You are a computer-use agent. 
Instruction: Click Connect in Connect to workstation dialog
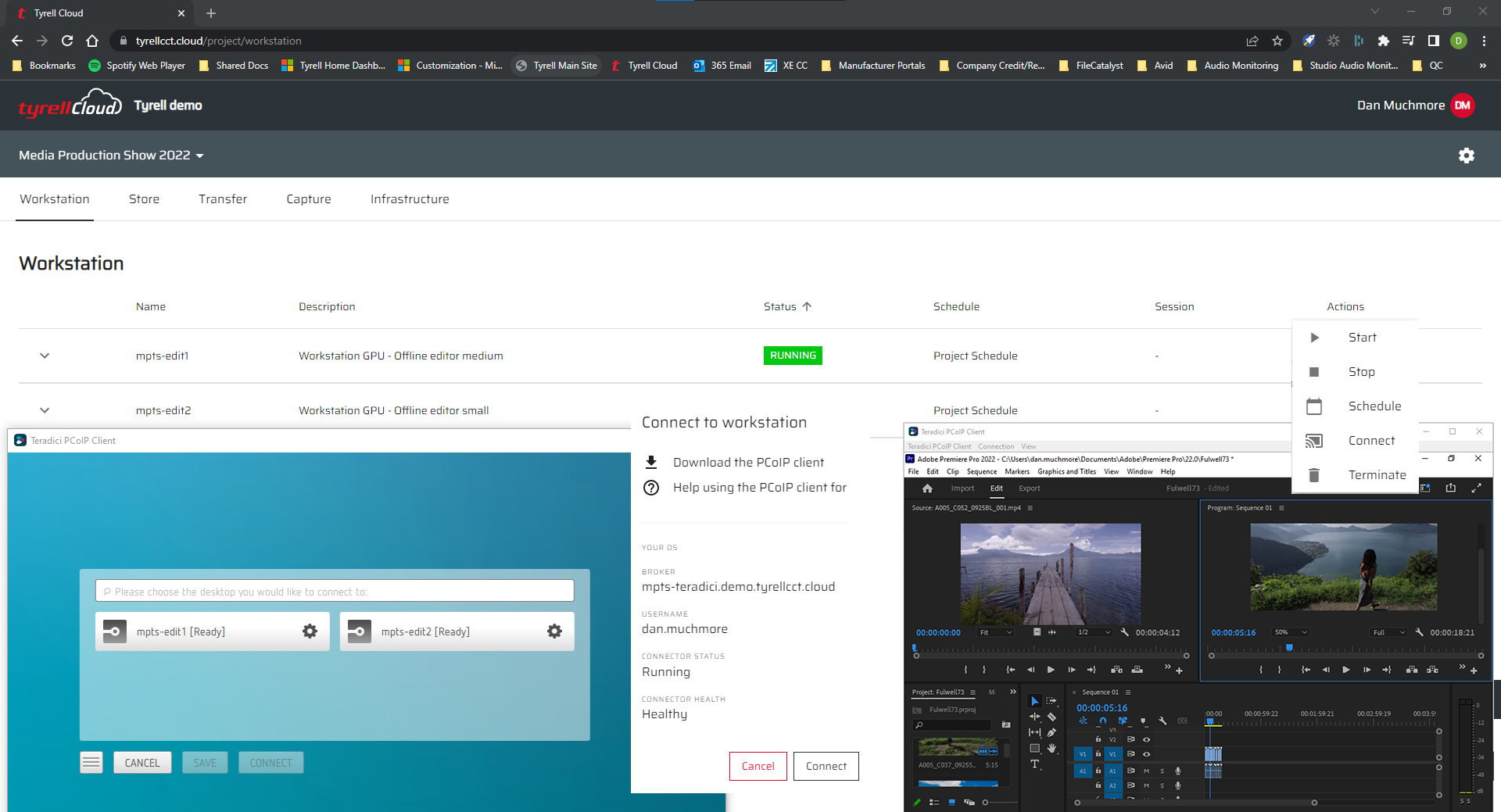pyautogui.click(x=826, y=767)
